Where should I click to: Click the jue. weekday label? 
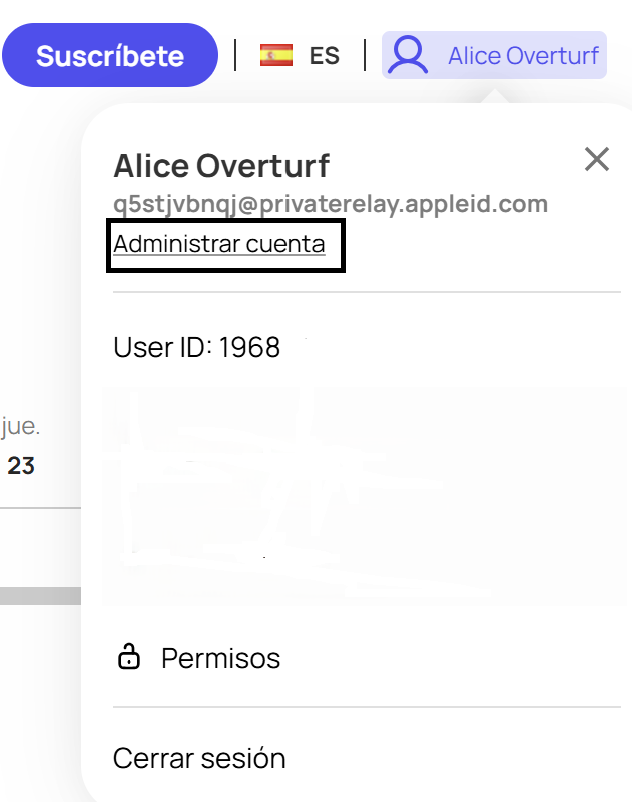20,426
